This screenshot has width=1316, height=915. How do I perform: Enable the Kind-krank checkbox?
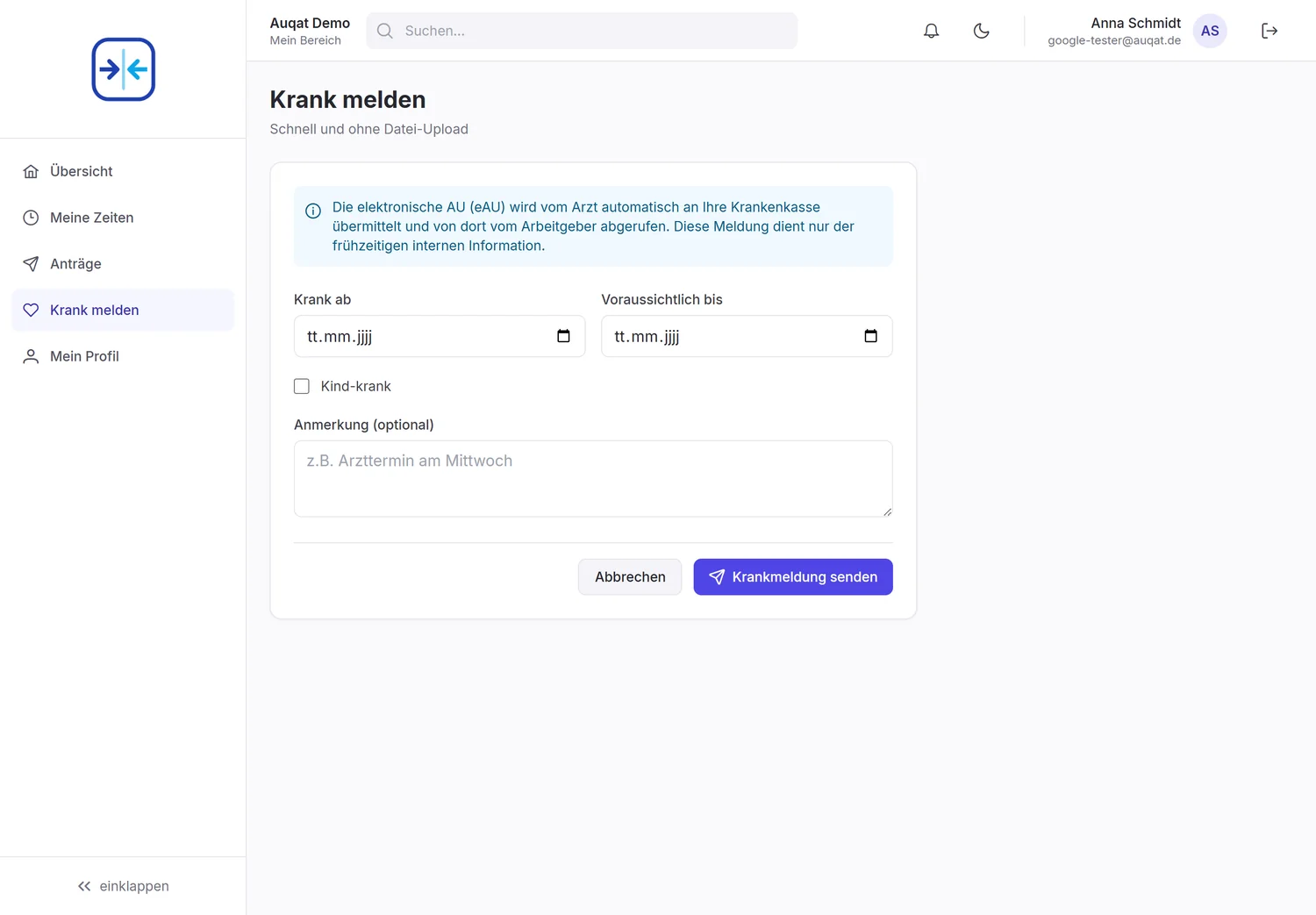pyautogui.click(x=302, y=386)
